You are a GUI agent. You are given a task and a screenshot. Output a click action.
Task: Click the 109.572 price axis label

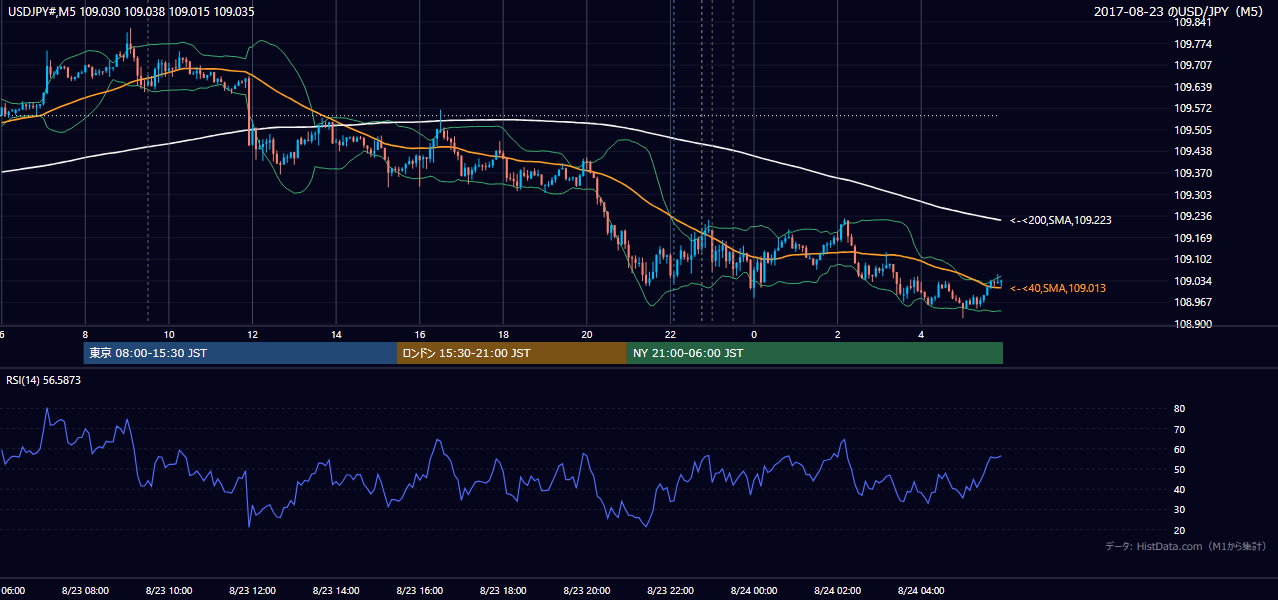[1193, 108]
